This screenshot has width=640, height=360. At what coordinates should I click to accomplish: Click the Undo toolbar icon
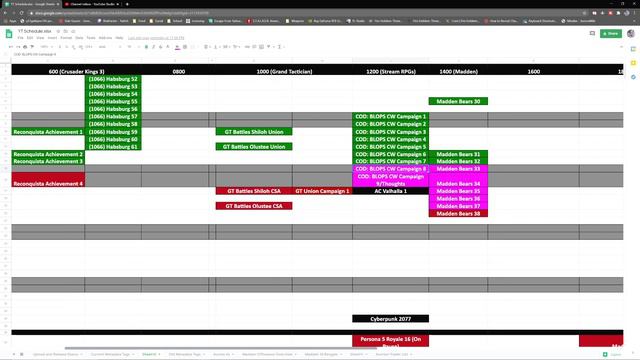(x=11, y=47)
